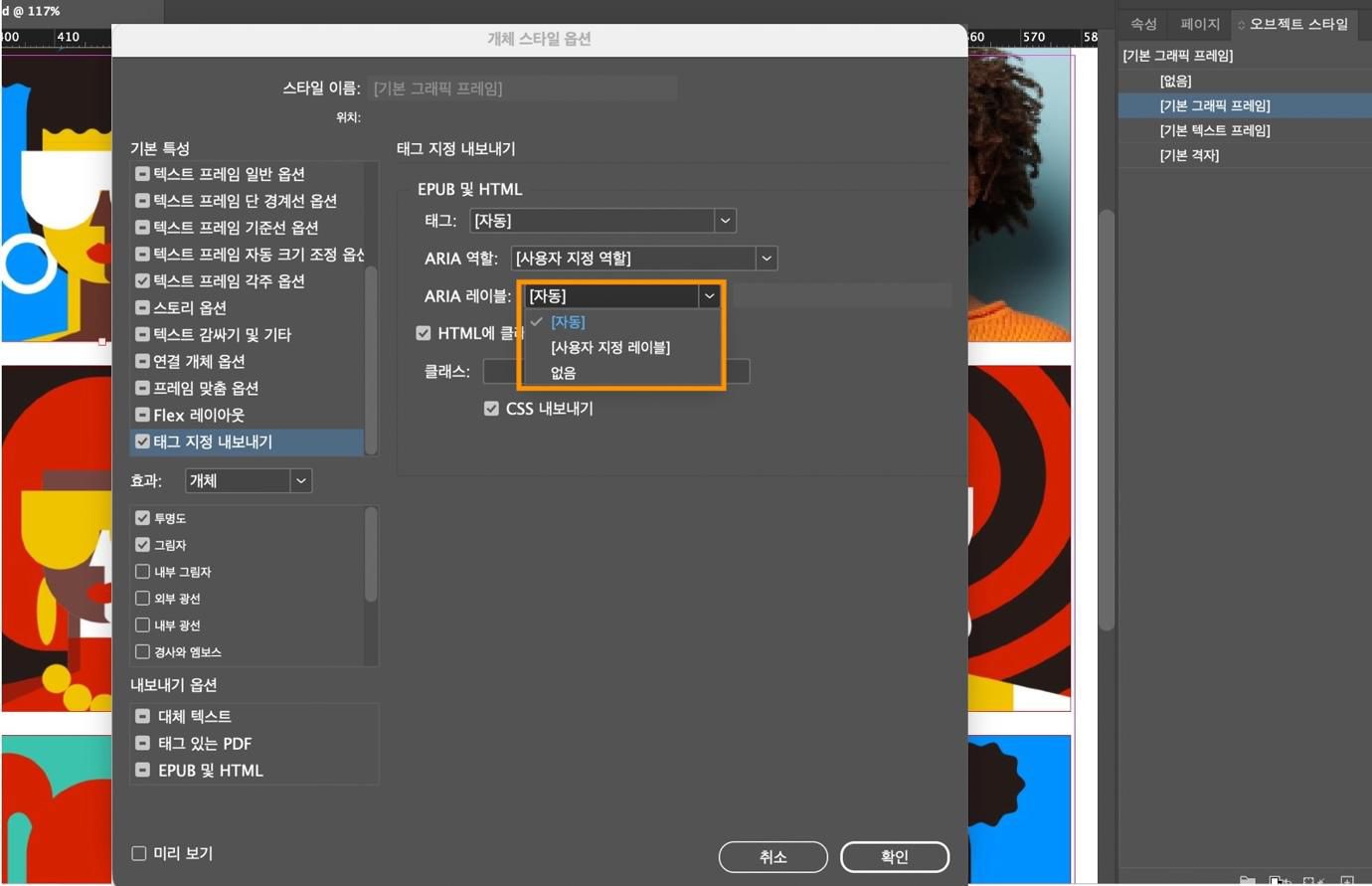Toggle HTML에 클래스 checkbox

click(x=424, y=333)
